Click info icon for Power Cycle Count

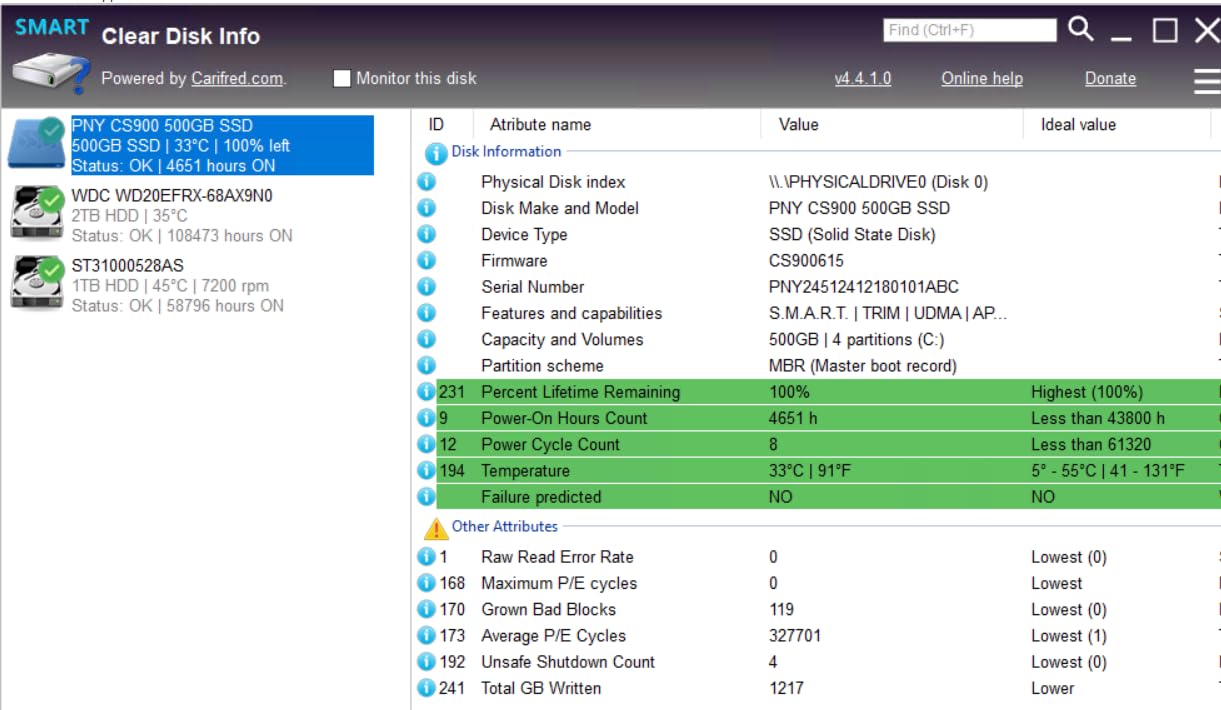(x=426, y=444)
